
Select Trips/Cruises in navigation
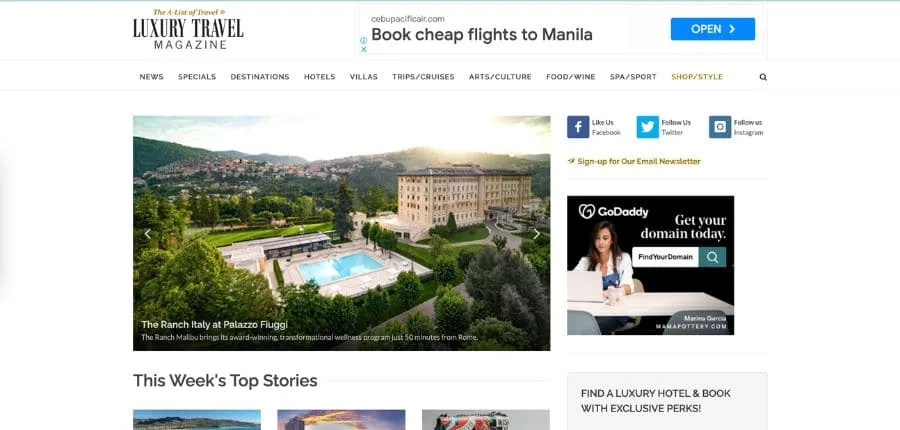(x=423, y=77)
